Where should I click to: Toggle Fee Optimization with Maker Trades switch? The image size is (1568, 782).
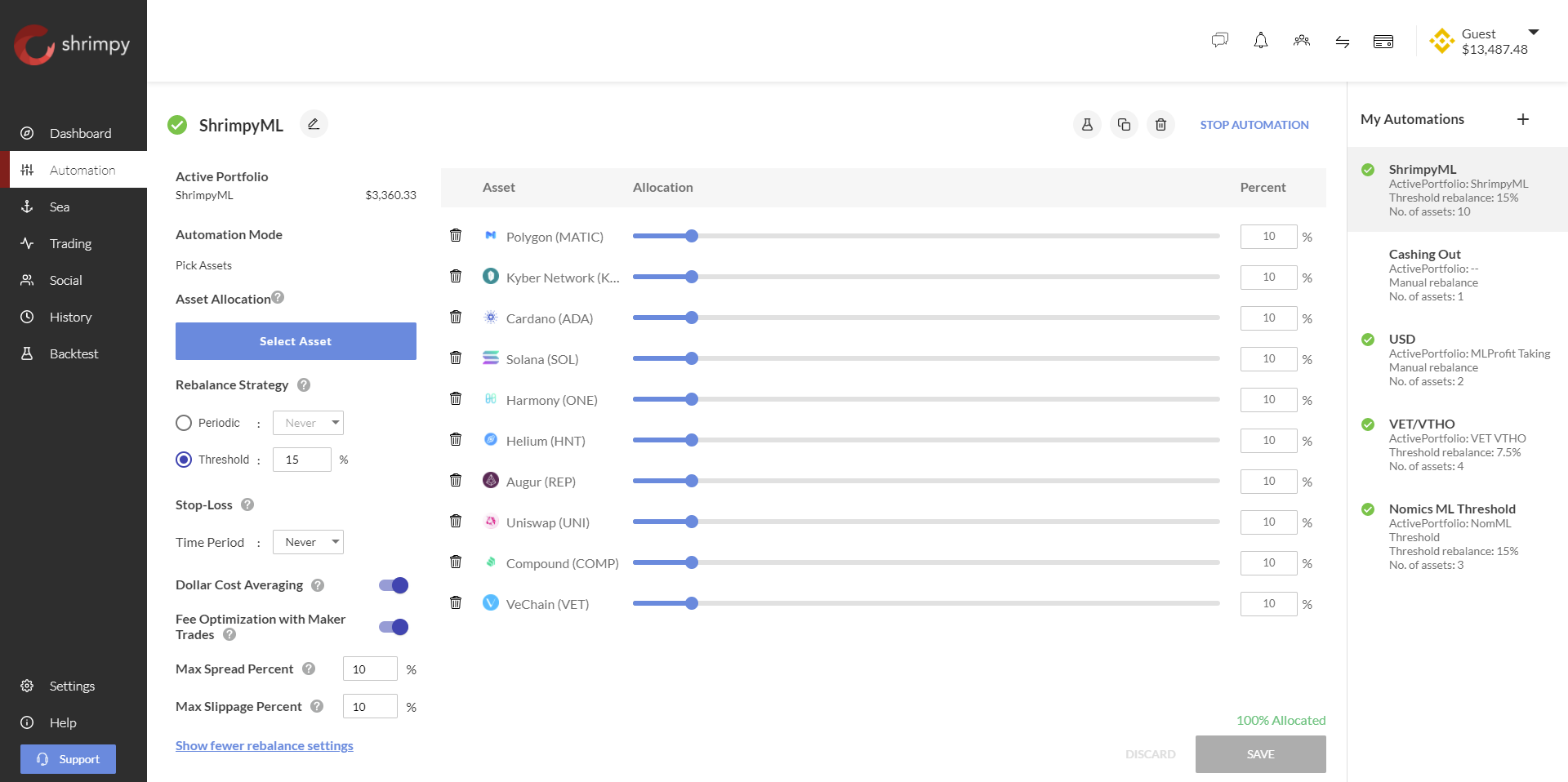394,627
